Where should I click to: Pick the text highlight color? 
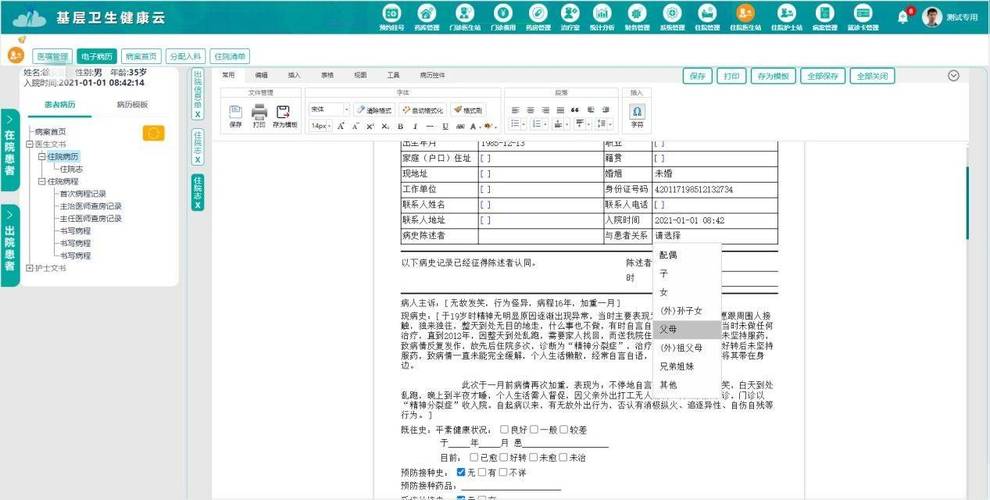tap(489, 126)
